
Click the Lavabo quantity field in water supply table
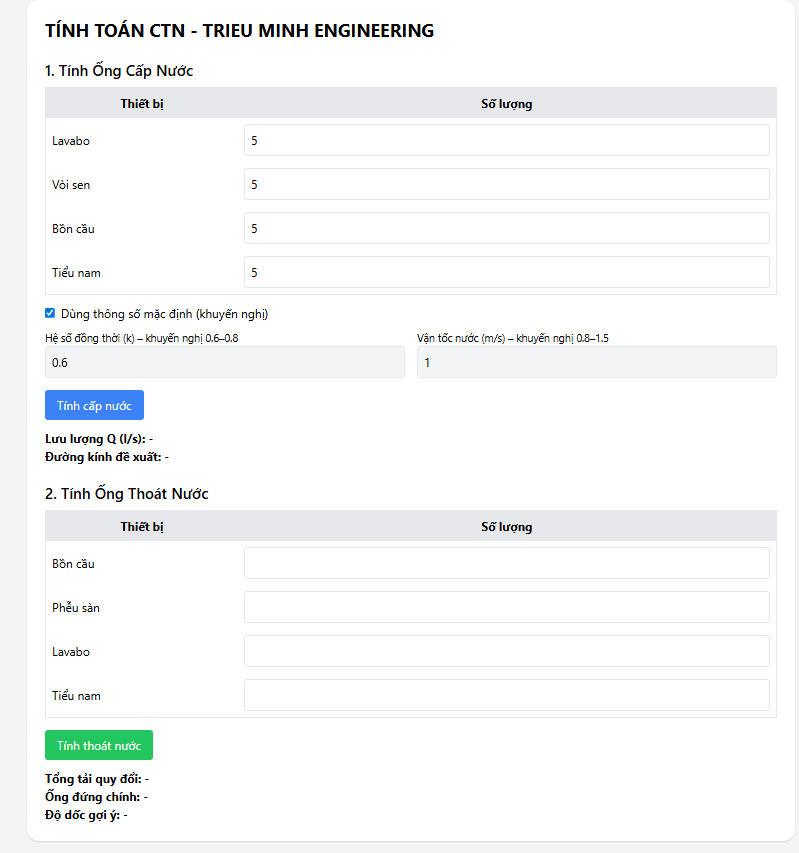[506, 141]
